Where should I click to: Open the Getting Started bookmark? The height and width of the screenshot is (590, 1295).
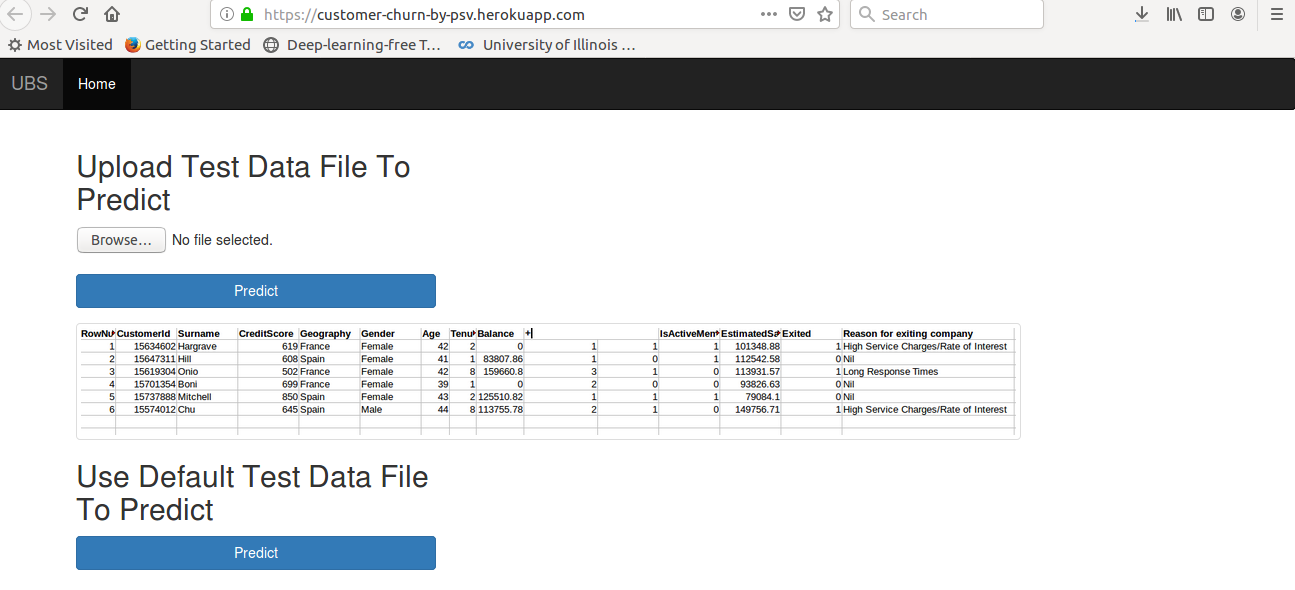[188, 44]
